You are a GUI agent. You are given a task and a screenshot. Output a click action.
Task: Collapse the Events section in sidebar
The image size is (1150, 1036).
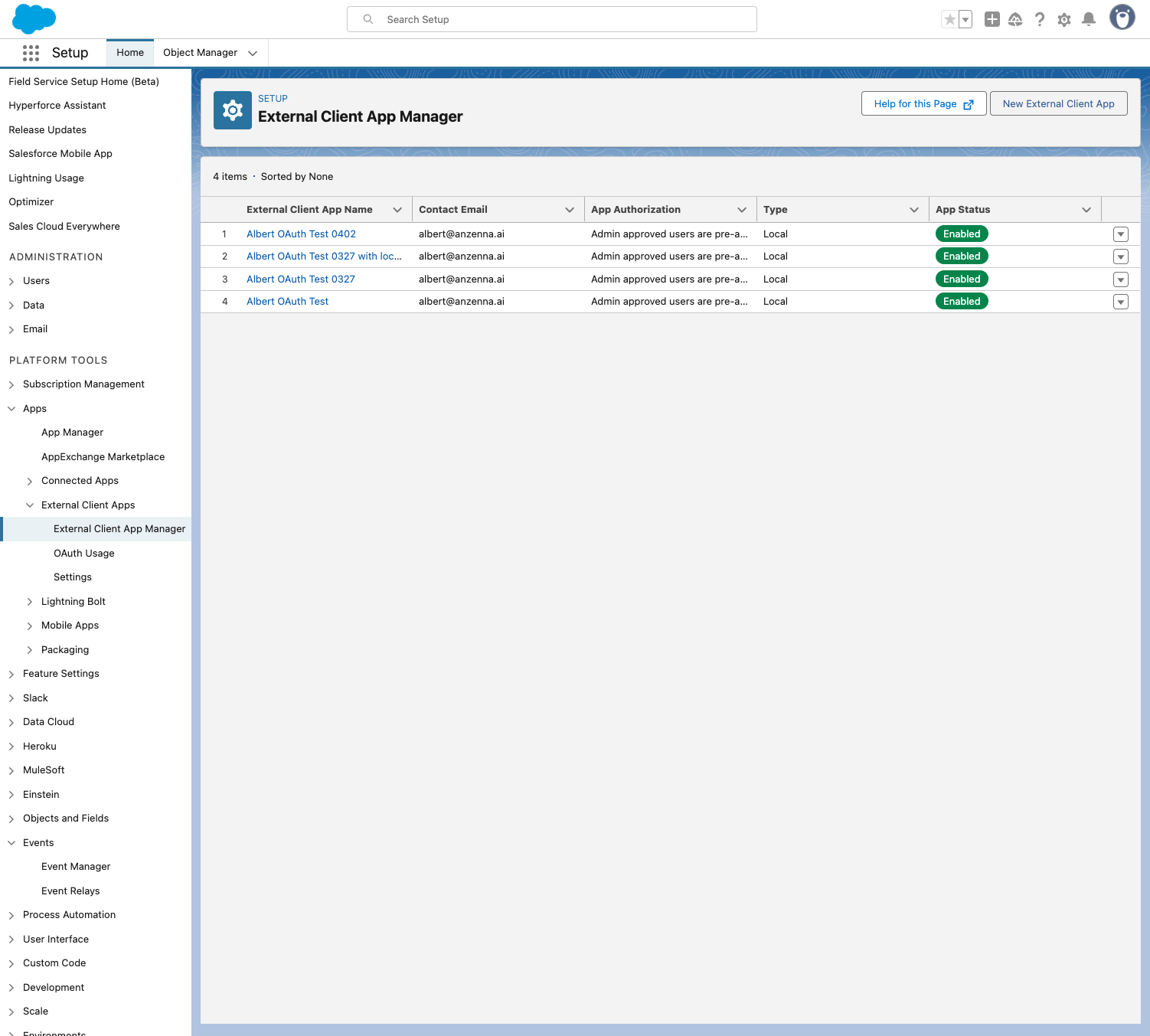pos(11,843)
